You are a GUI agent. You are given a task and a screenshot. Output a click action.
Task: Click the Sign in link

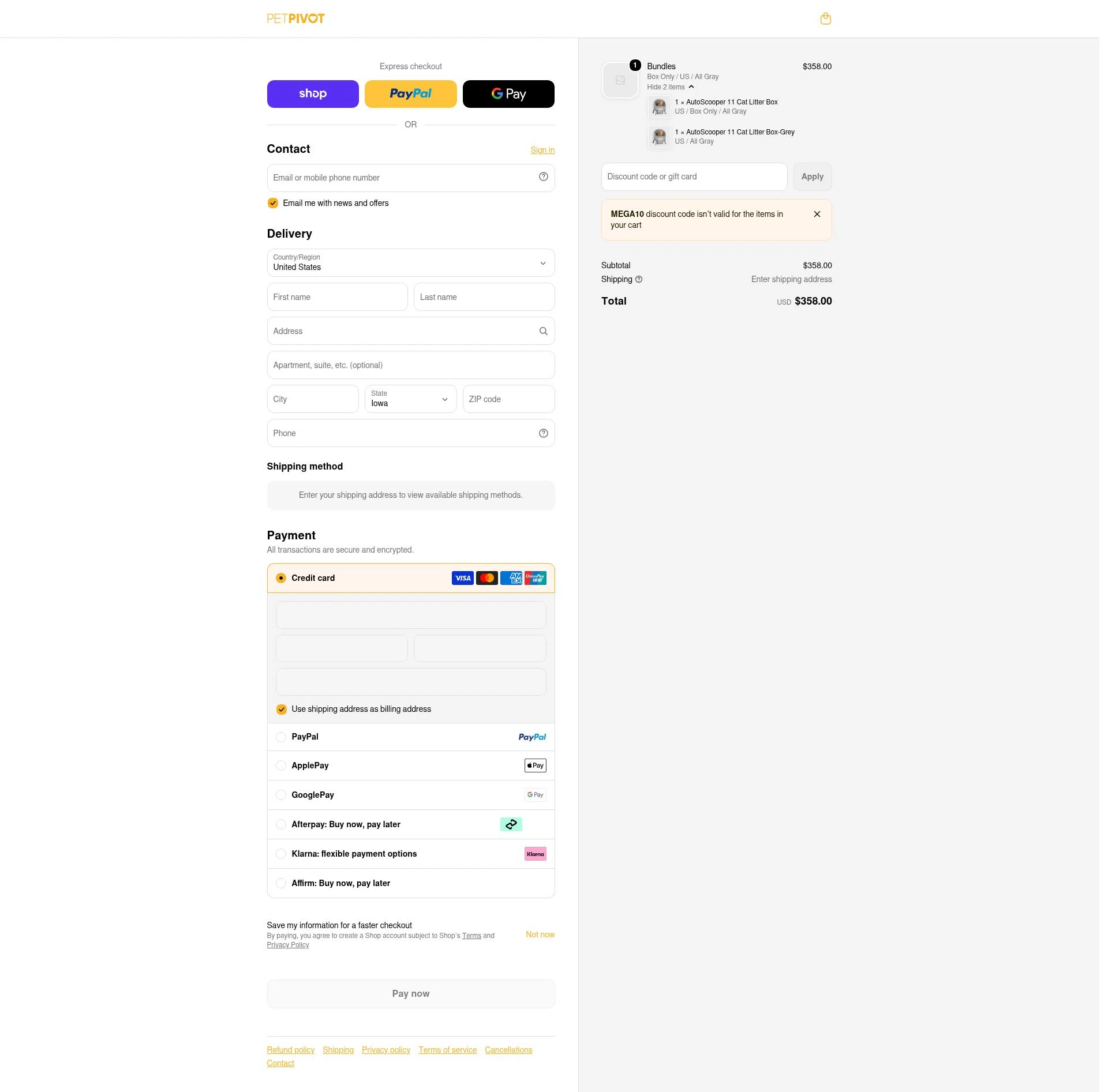[542, 150]
